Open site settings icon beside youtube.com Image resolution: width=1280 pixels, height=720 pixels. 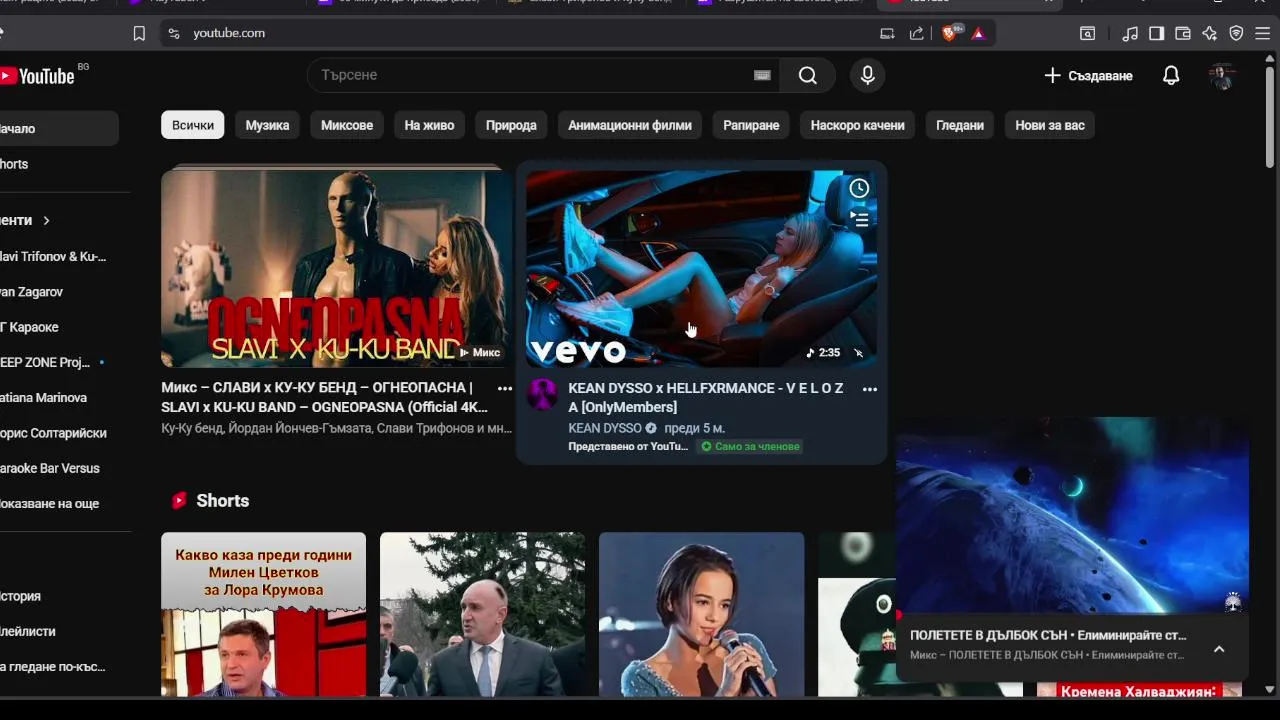coord(174,33)
